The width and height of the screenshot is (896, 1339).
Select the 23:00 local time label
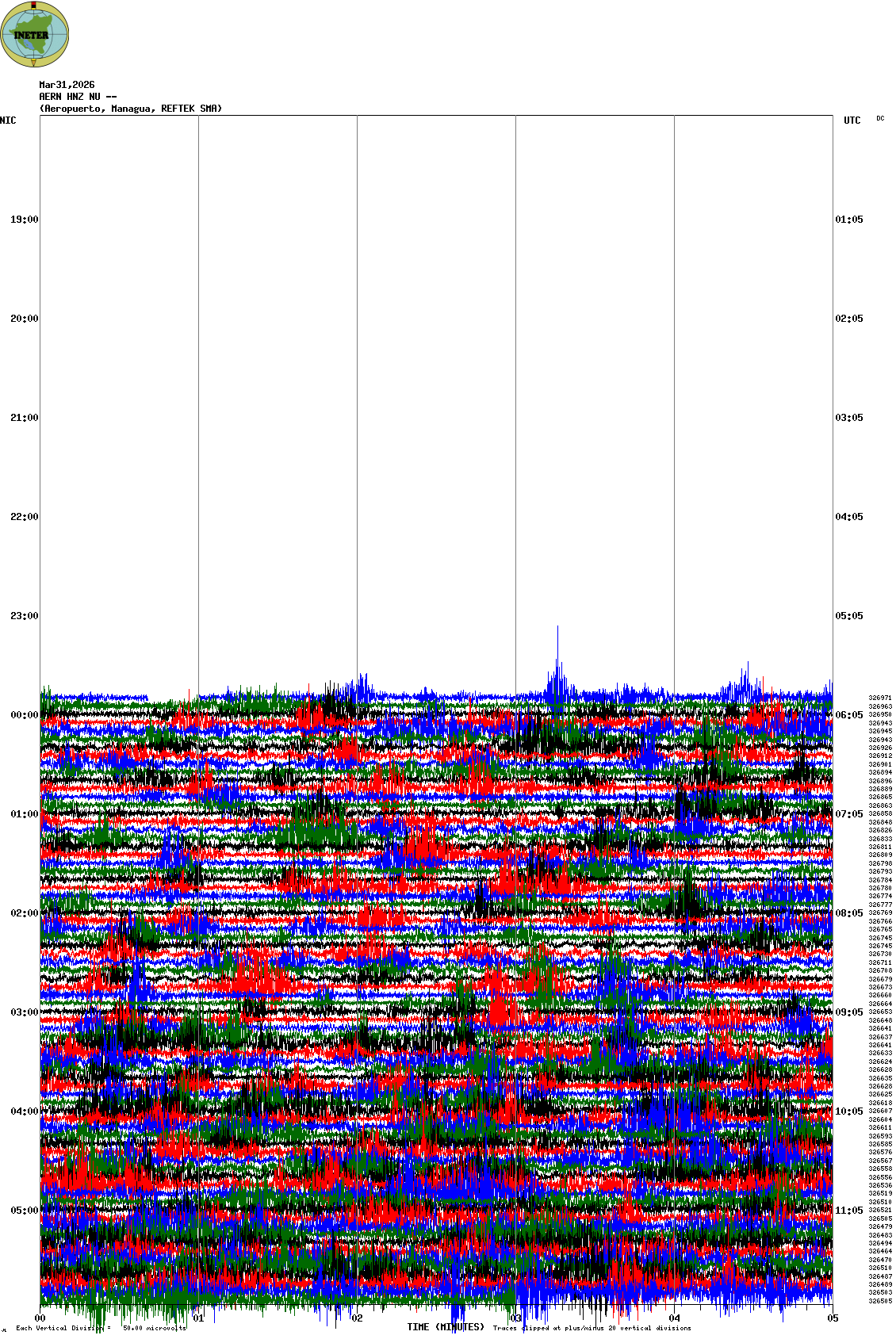click(x=24, y=616)
